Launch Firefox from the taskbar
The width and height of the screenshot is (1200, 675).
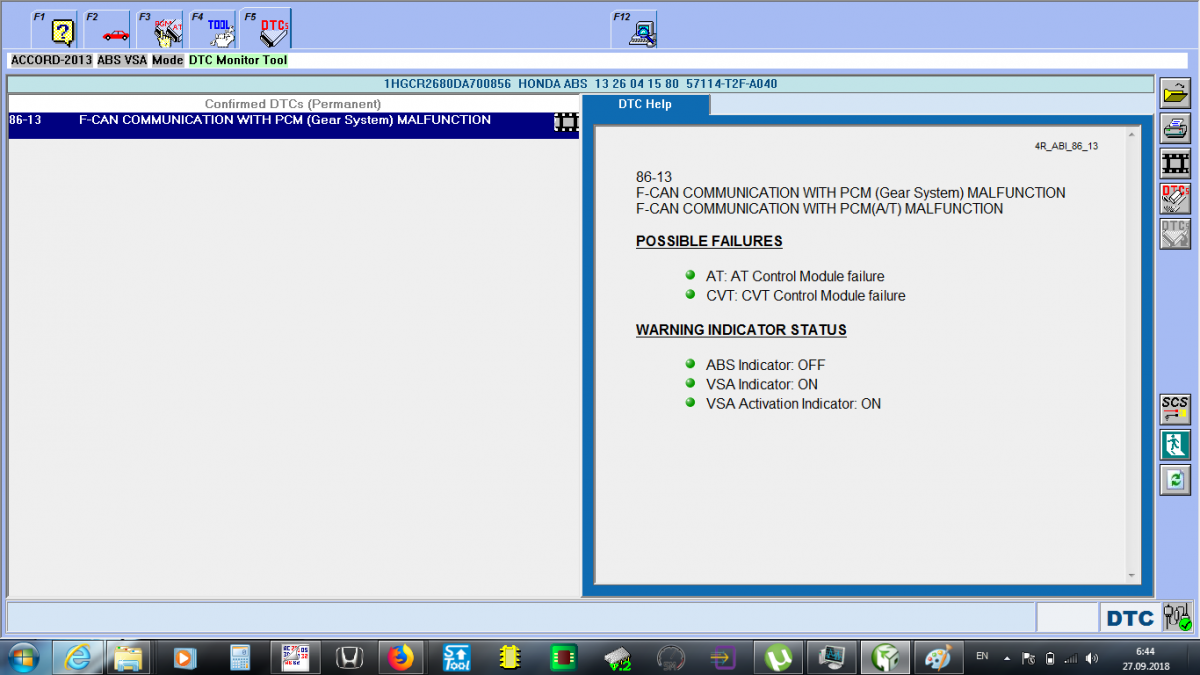(402, 657)
